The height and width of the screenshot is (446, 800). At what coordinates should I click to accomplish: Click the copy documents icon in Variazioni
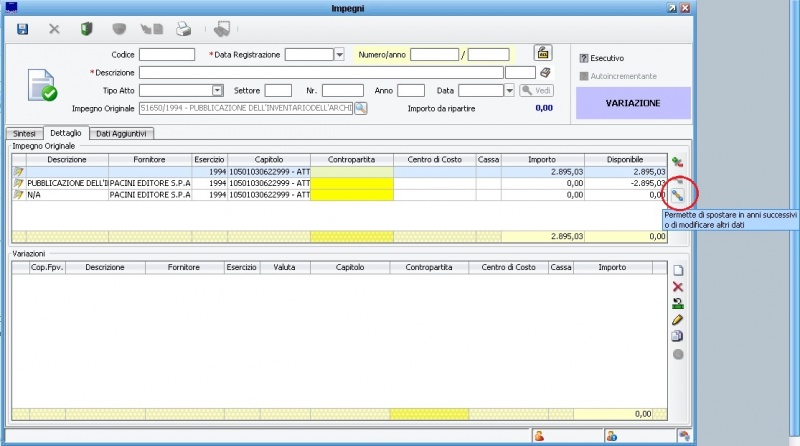click(678, 336)
